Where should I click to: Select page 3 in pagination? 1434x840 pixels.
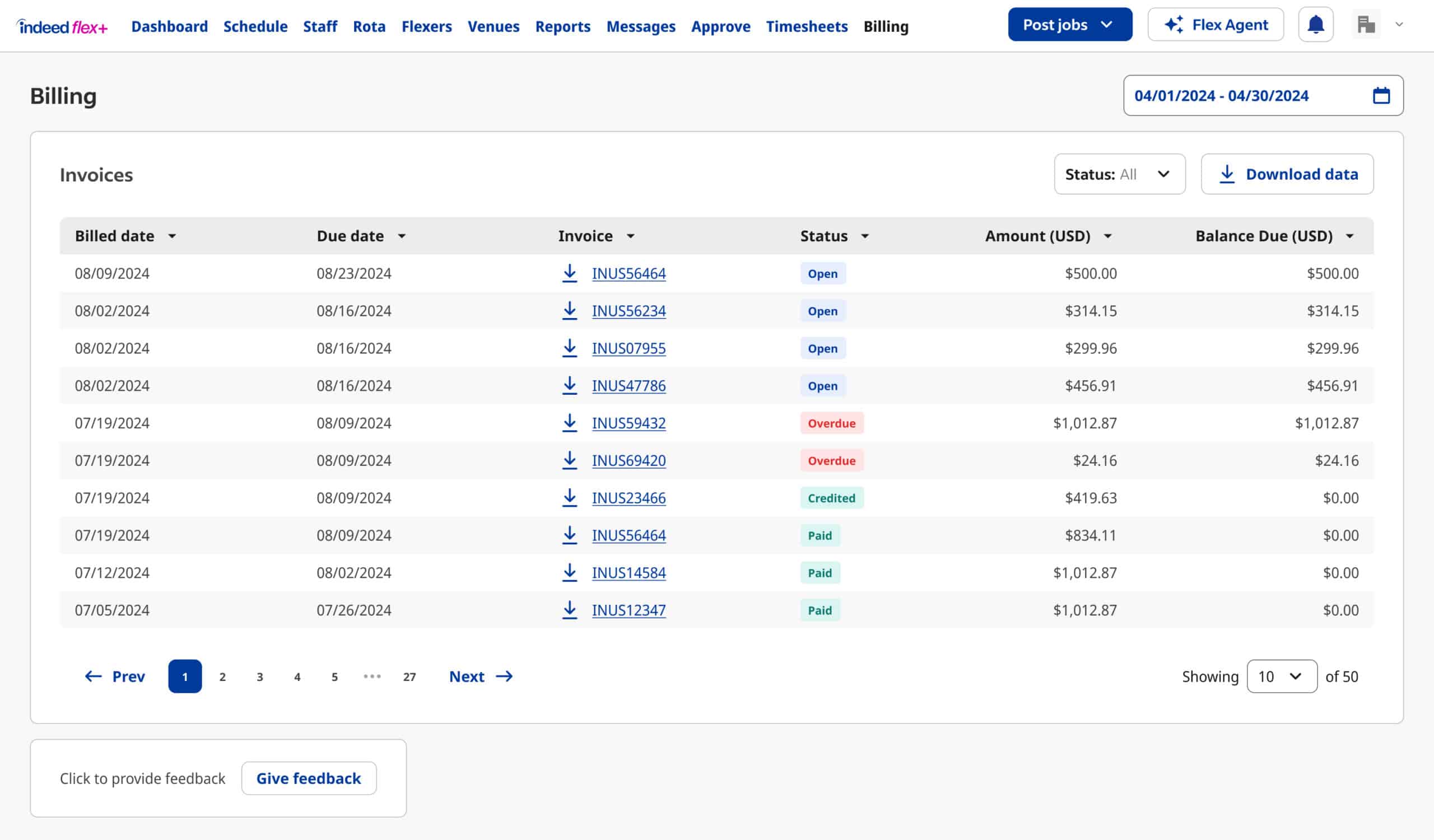click(259, 676)
